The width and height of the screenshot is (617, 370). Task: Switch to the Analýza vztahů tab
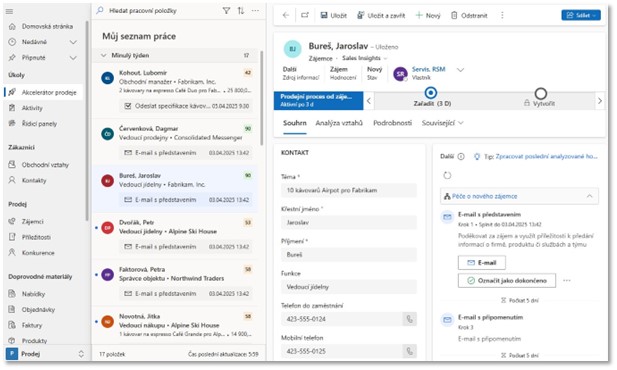(x=339, y=123)
